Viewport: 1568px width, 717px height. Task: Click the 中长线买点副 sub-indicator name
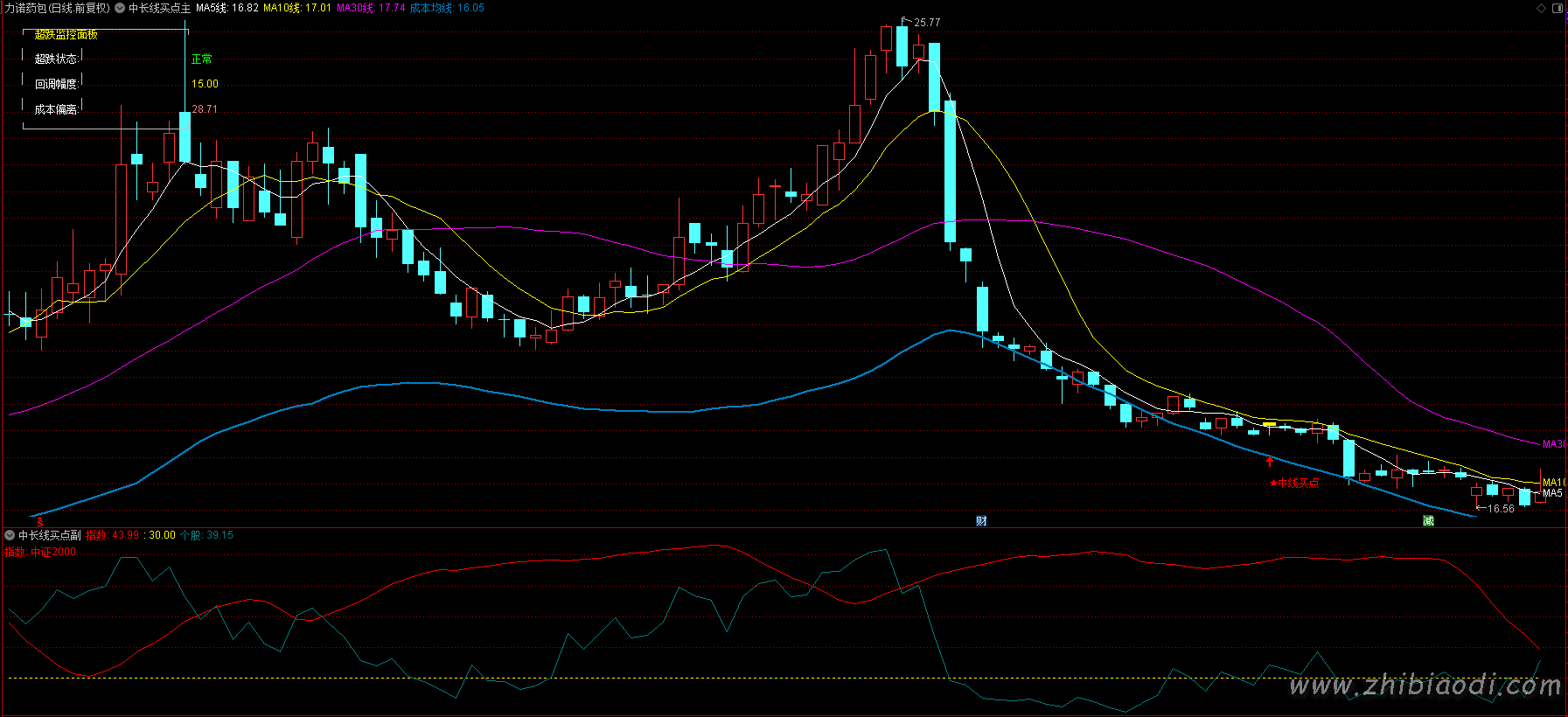[50, 535]
